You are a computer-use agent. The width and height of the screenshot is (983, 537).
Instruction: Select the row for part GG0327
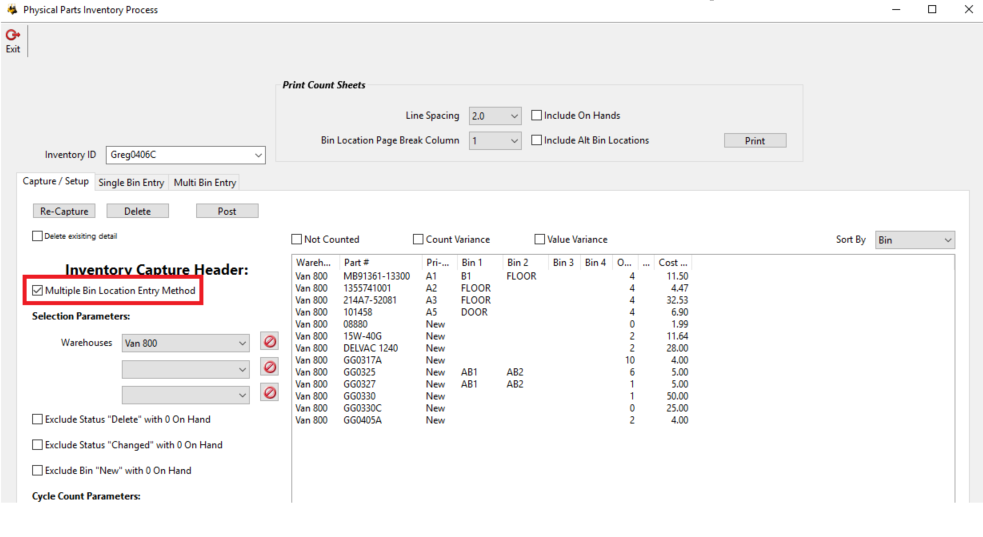tap(492, 384)
